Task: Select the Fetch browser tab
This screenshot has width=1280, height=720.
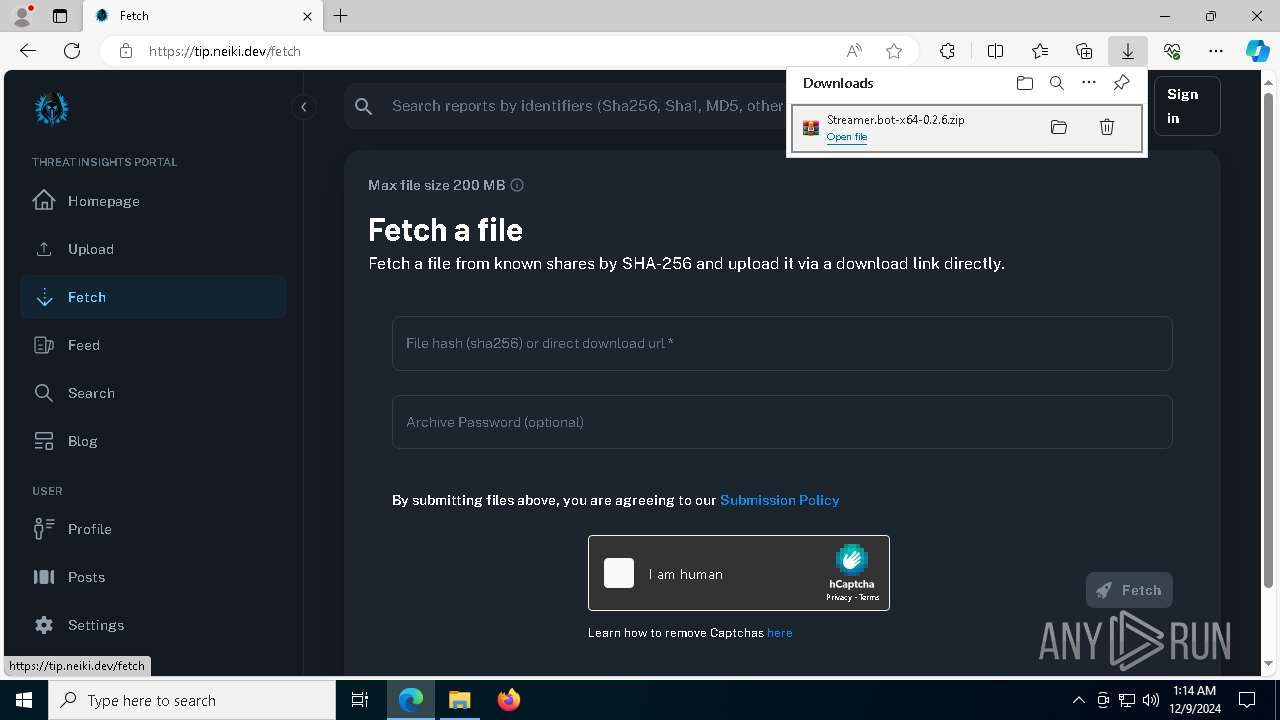Action: pos(203,16)
